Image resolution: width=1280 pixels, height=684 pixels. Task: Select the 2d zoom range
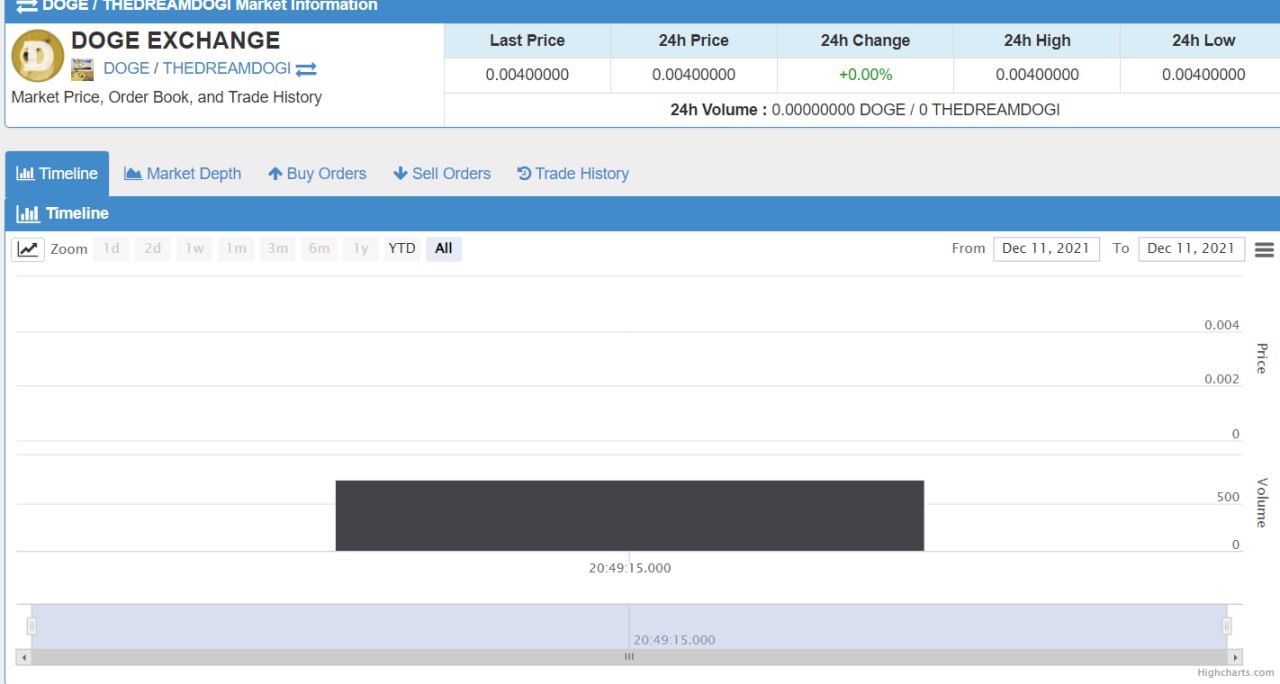coord(153,249)
